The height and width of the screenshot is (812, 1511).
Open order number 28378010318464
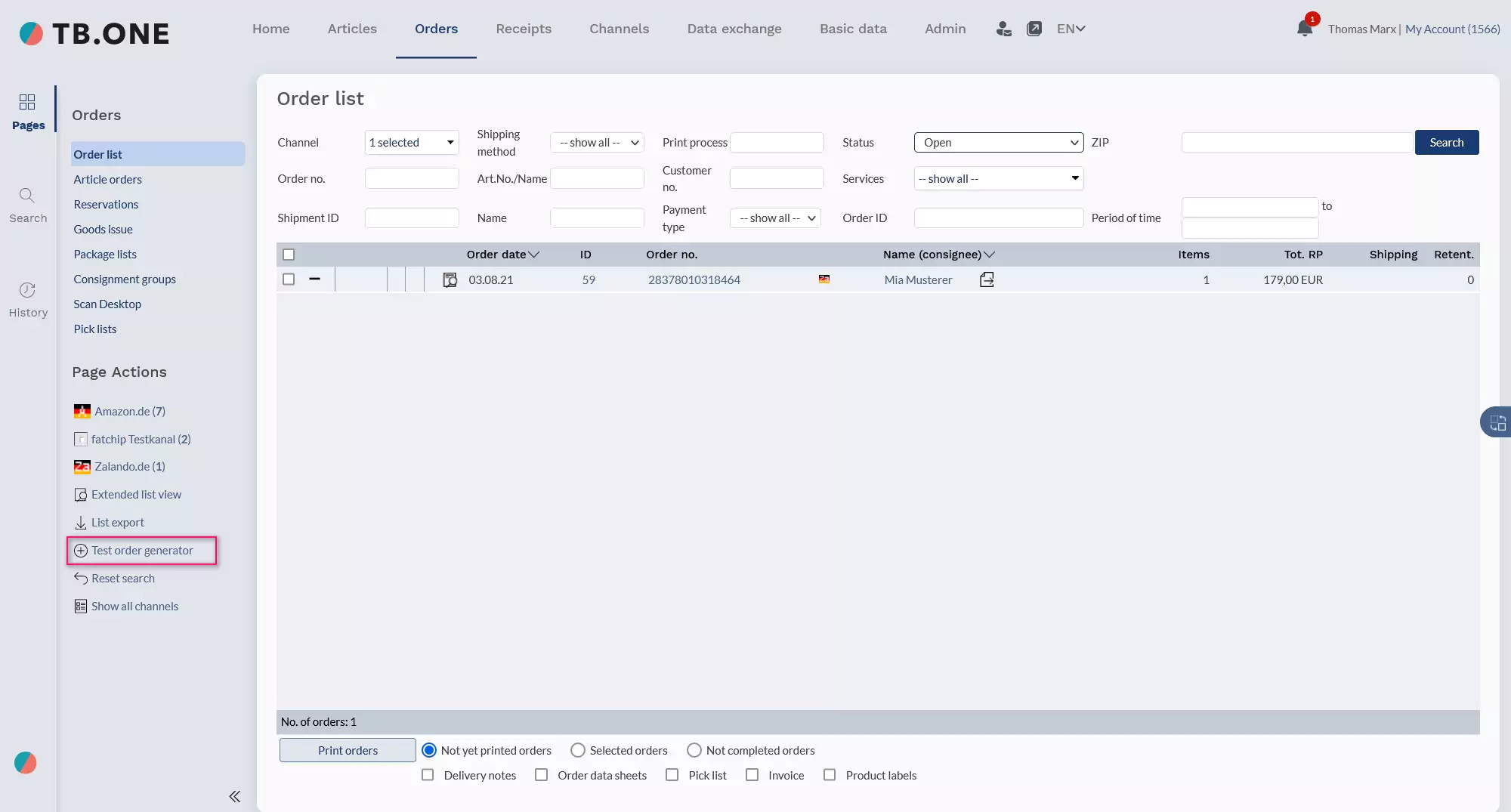(x=694, y=279)
